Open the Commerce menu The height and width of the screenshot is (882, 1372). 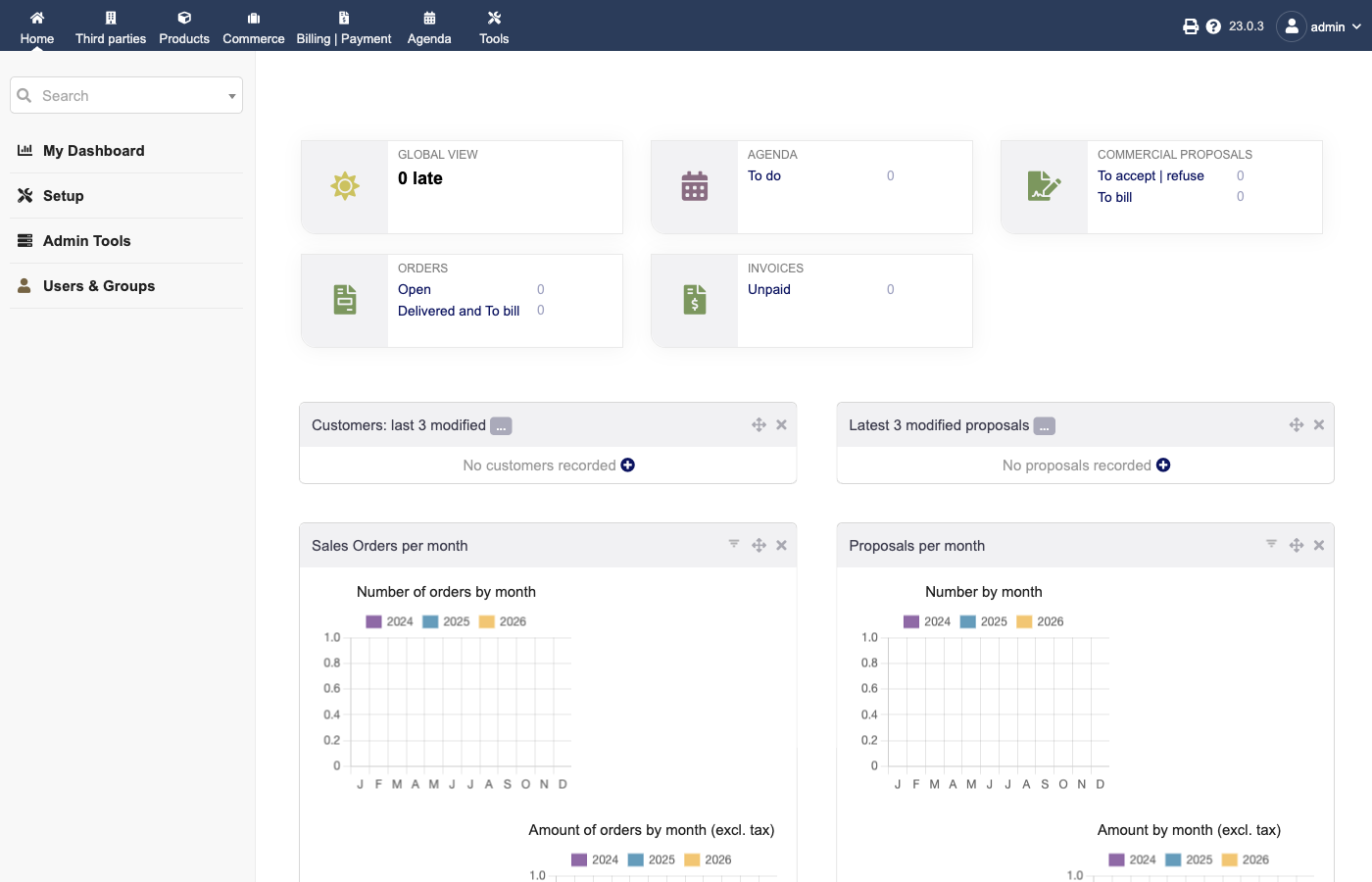tap(254, 26)
